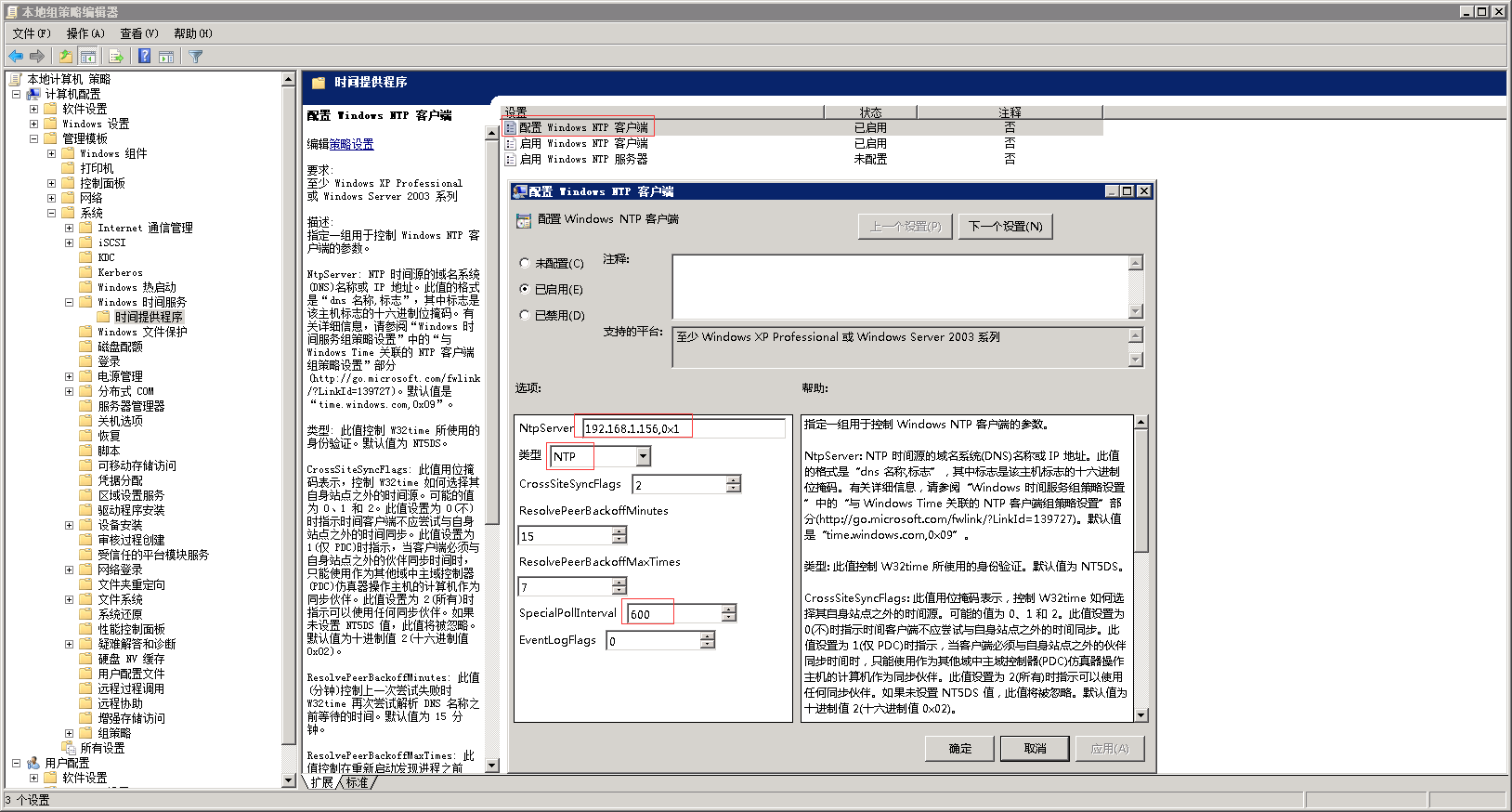Screen dimensions: 1512x812
Task: Click the grey forward arrow in toolbar
Action: point(37,56)
